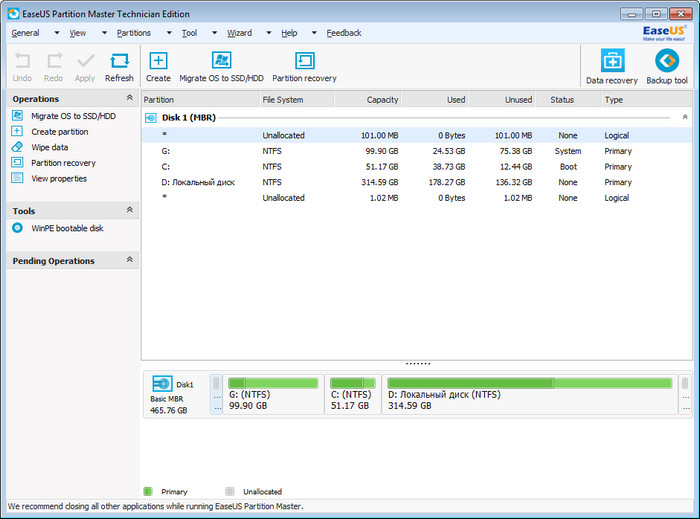Image resolution: width=700 pixels, height=519 pixels.
Task: Click the Create partition toolbar icon
Action: point(158,60)
